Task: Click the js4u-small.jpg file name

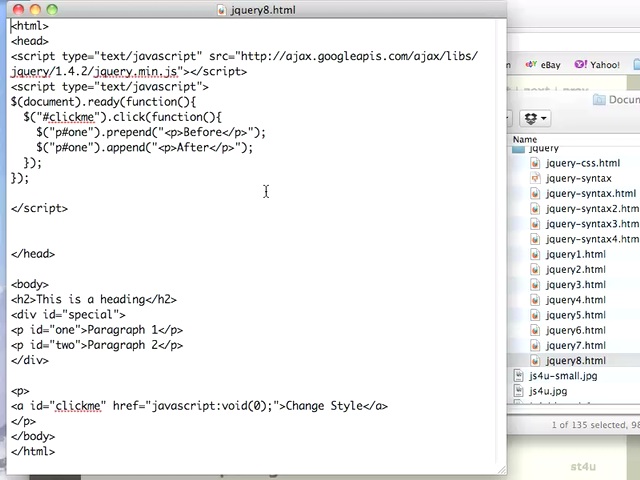Action: tap(563, 376)
